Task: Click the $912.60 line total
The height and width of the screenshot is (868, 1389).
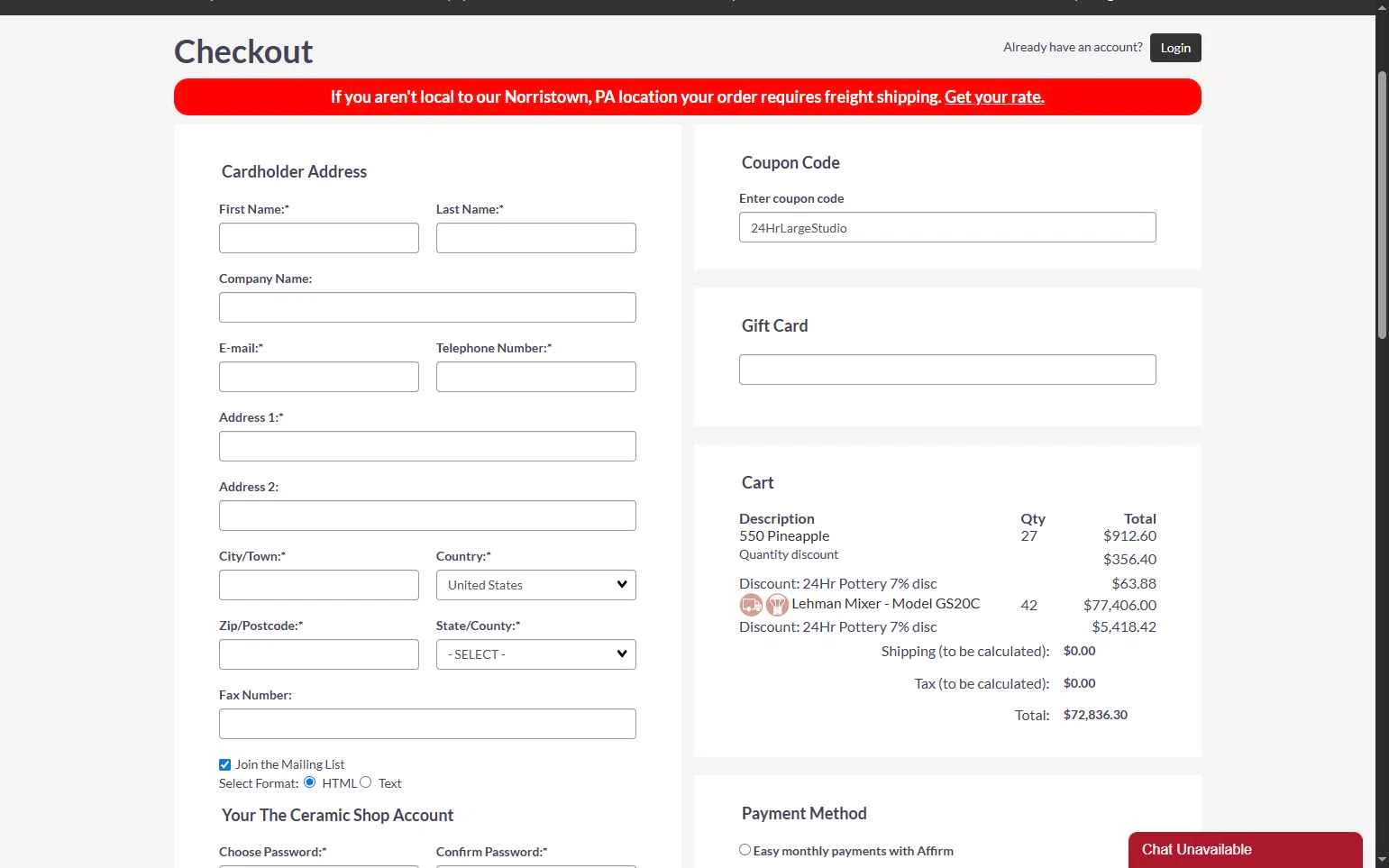Action: point(1129,535)
